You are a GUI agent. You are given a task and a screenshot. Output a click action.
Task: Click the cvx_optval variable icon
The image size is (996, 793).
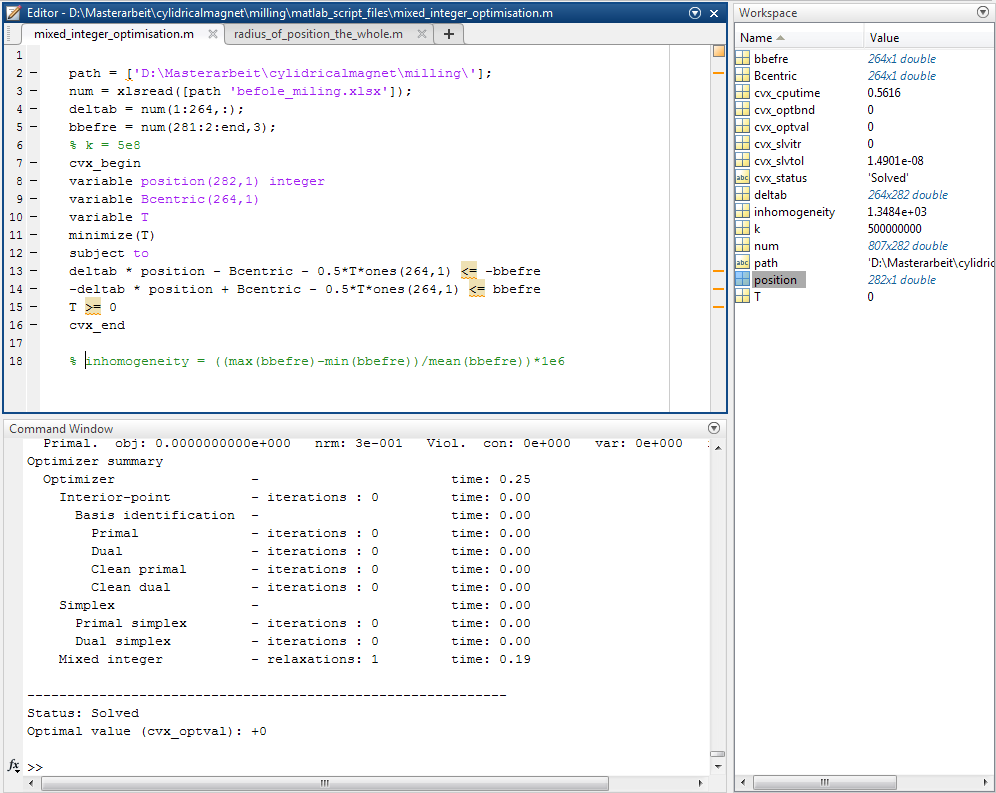coord(743,126)
